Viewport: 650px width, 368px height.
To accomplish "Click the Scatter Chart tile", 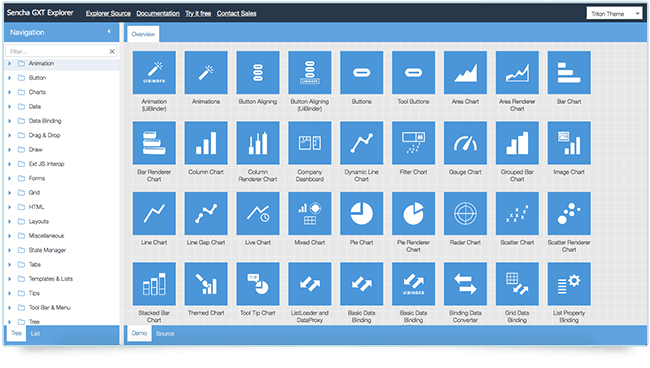I will (x=517, y=213).
